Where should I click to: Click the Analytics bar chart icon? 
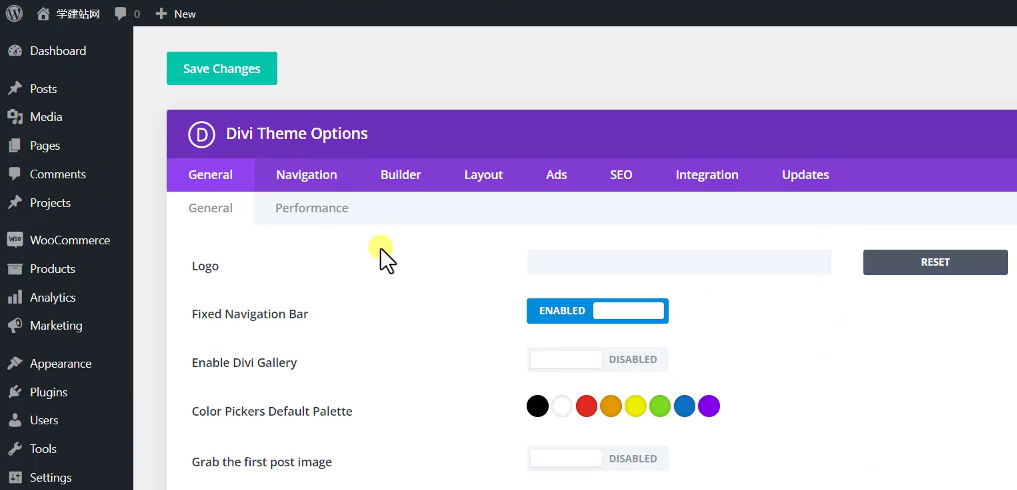(15, 297)
